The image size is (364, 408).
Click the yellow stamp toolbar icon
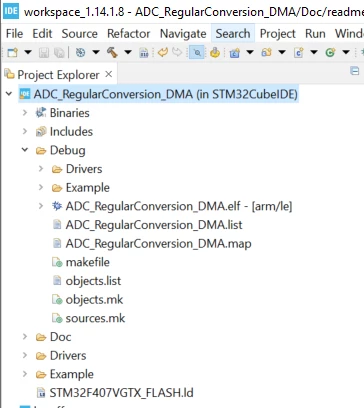click(215, 52)
